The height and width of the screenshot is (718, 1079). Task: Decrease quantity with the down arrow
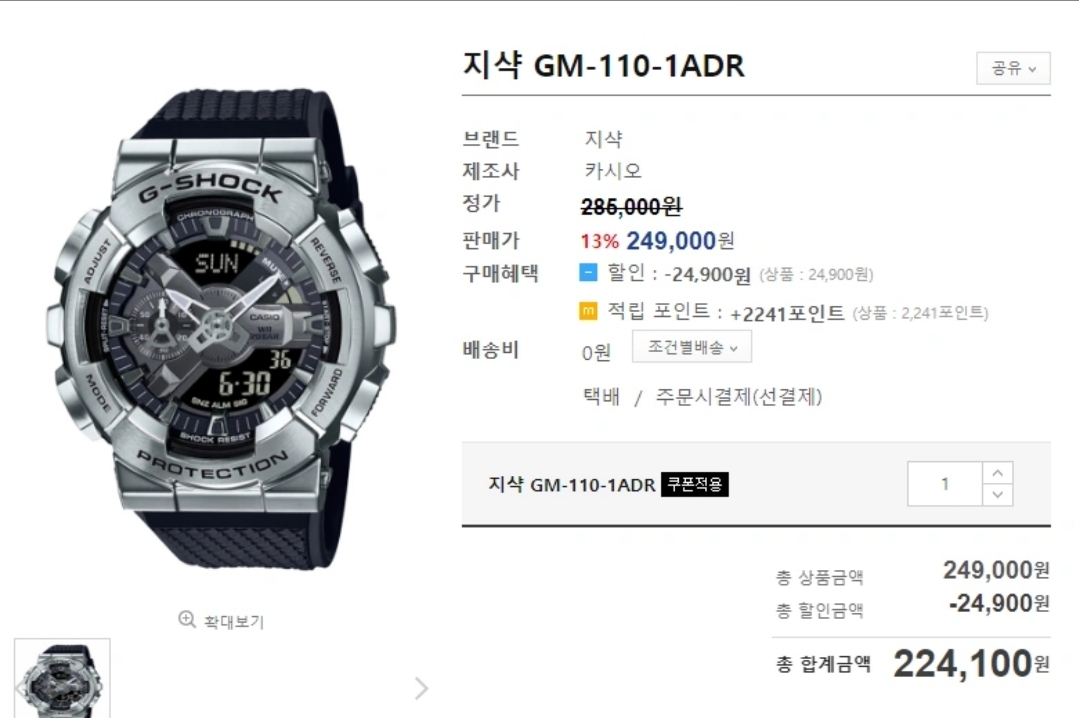pos(997,495)
